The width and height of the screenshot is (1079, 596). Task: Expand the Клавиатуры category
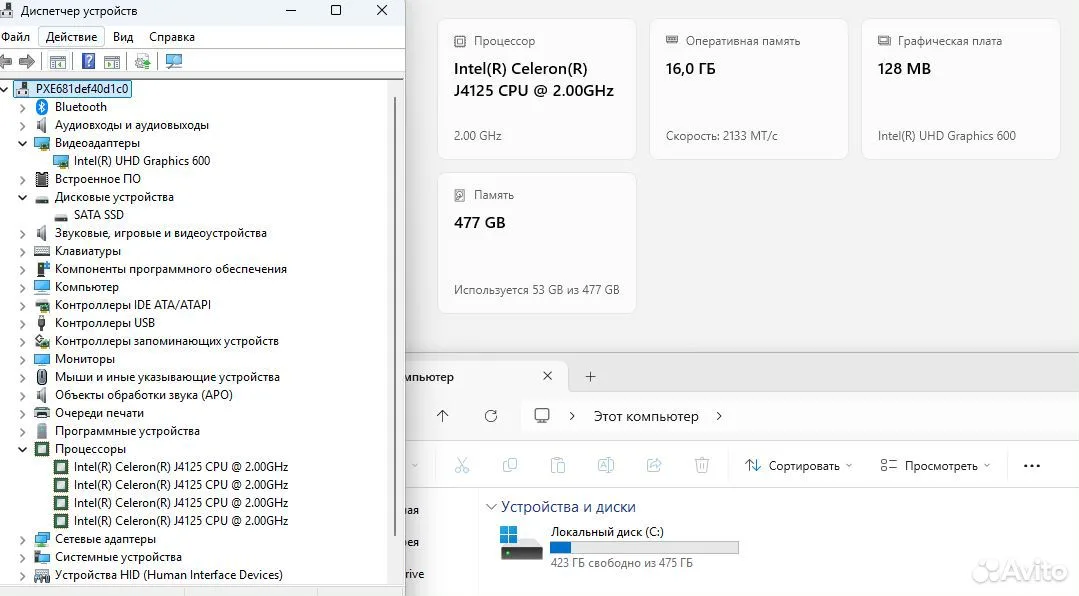pos(22,251)
